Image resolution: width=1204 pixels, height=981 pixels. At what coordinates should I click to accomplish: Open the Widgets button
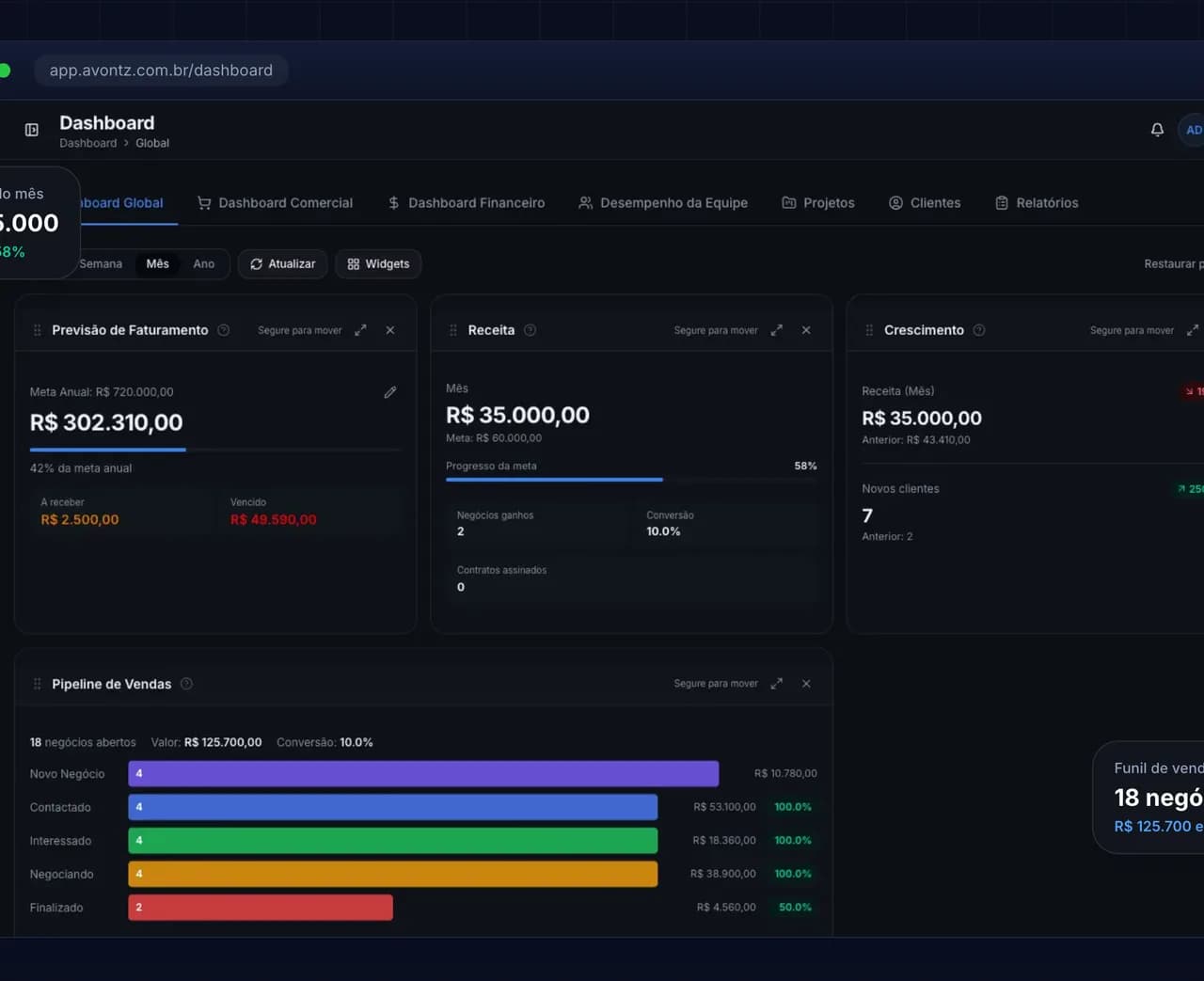(x=378, y=264)
